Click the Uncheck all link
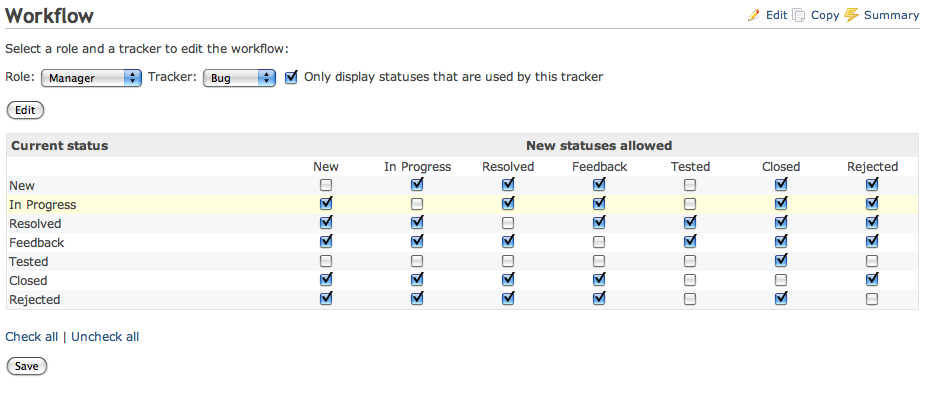This screenshot has height=395, width=925. pos(105,337)
